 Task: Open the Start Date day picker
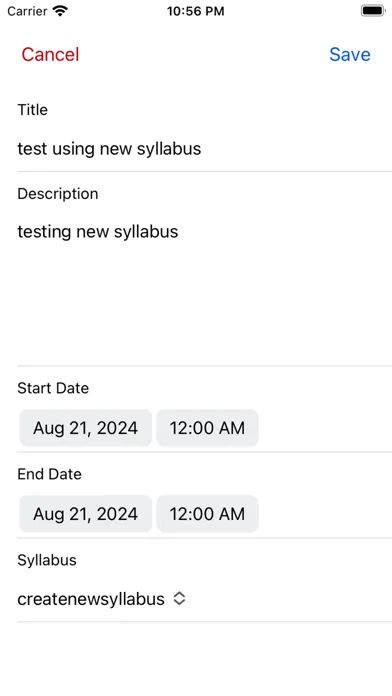[86, 428]
